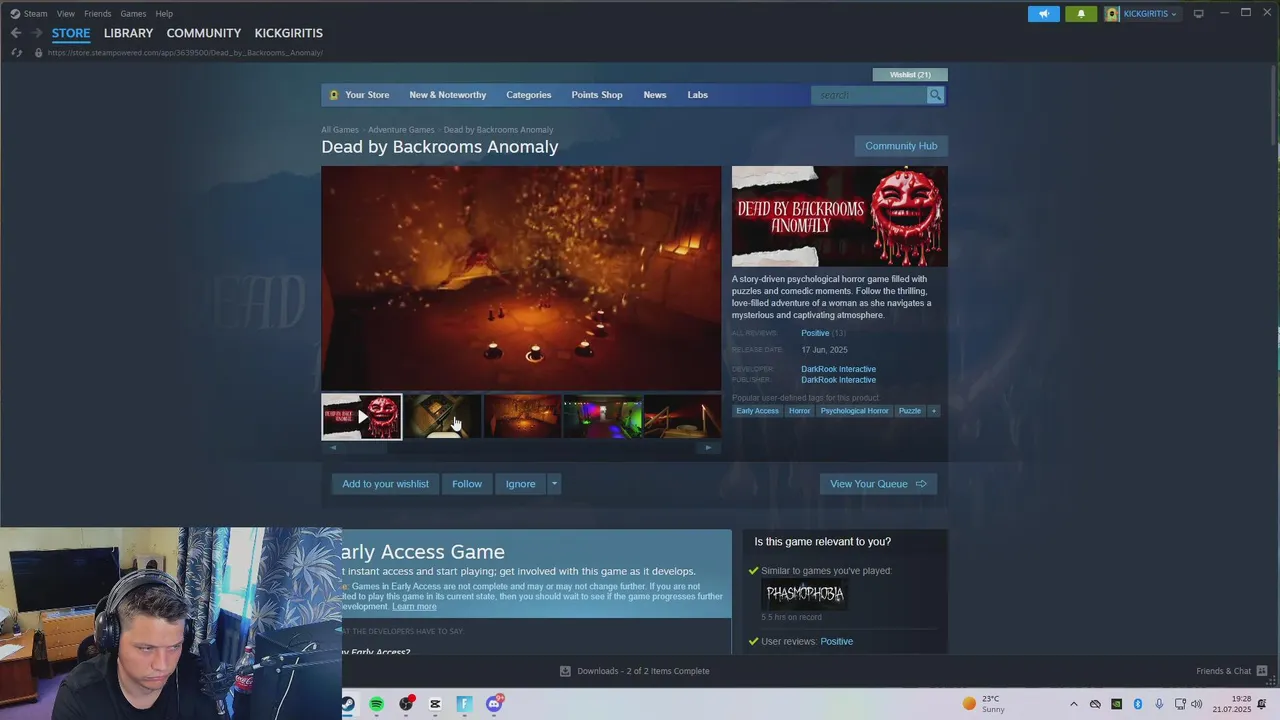Switch to the LIBRARY tab
Viewport: 1280px width, 720px height.
[x=128, y=33]
